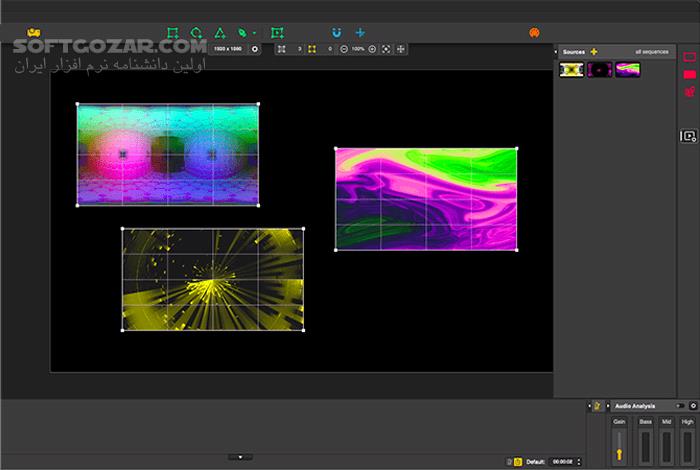This screenshot has height=470, width=700.
Task: Click the blue plus icon in toolbar
Action: 360,33
